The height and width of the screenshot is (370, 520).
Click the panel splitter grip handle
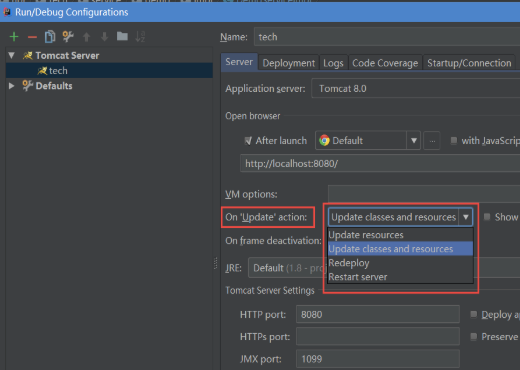click(215, 263)
